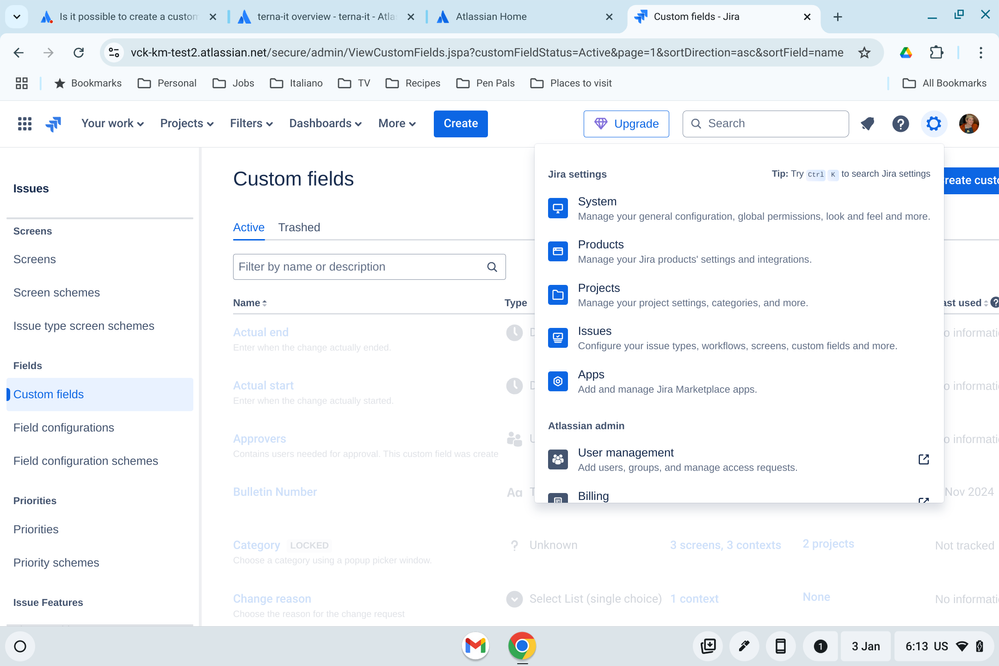
Task: Open the System settings menu entry
Action: click(x=739, y=208)
